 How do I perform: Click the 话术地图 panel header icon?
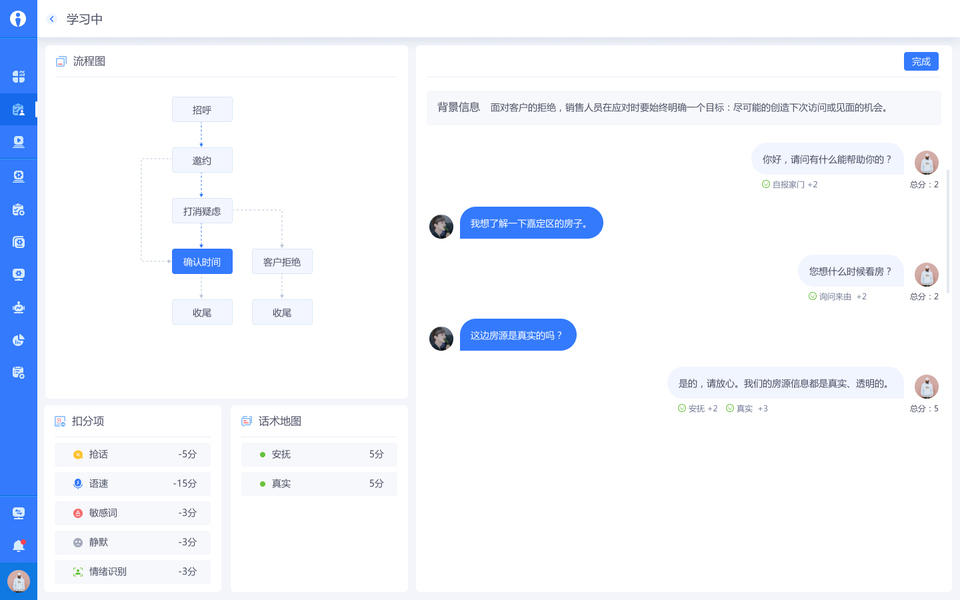coord(247,421)
